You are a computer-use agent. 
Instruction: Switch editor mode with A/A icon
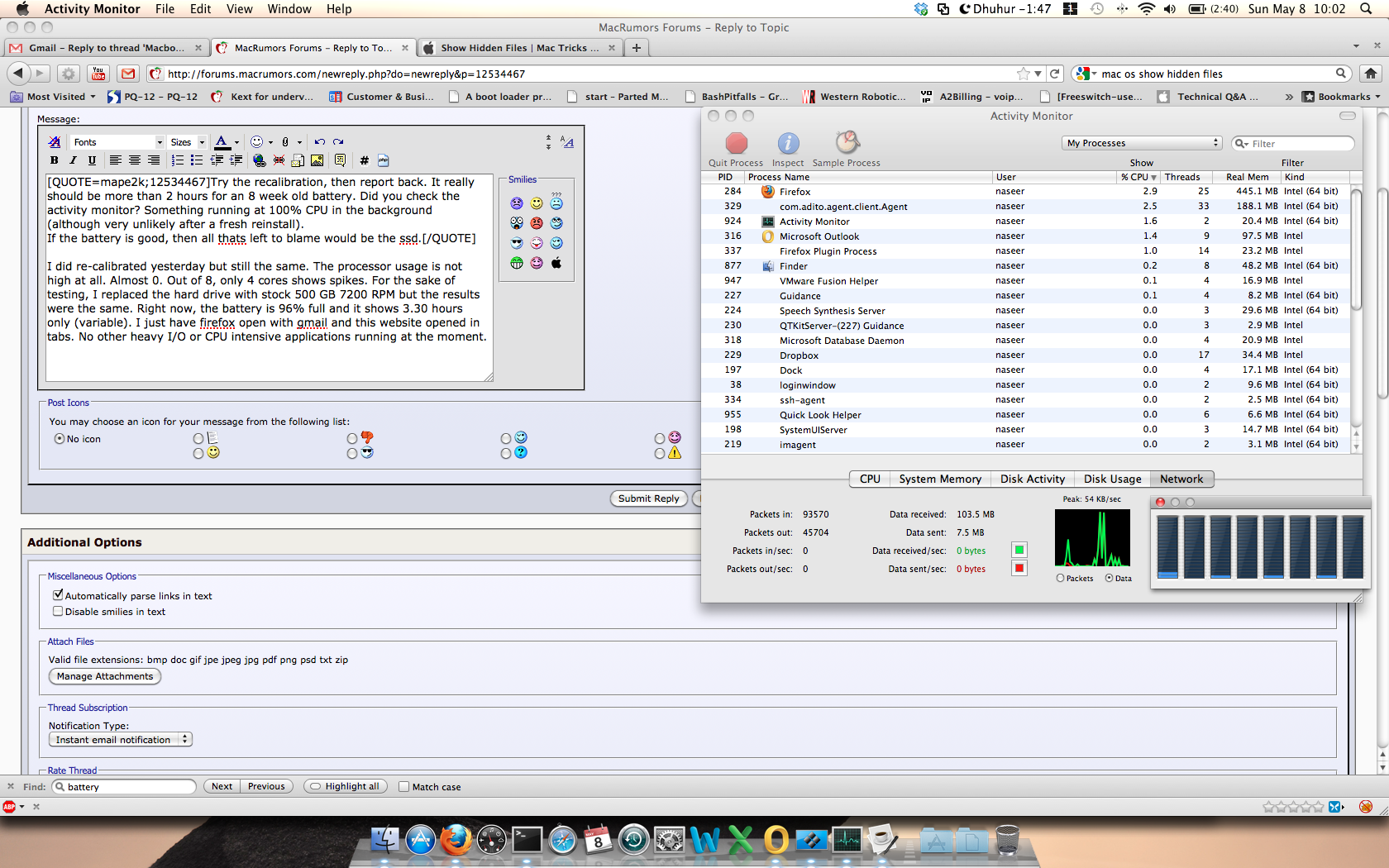pyautogui.click(x=567, y=142)
